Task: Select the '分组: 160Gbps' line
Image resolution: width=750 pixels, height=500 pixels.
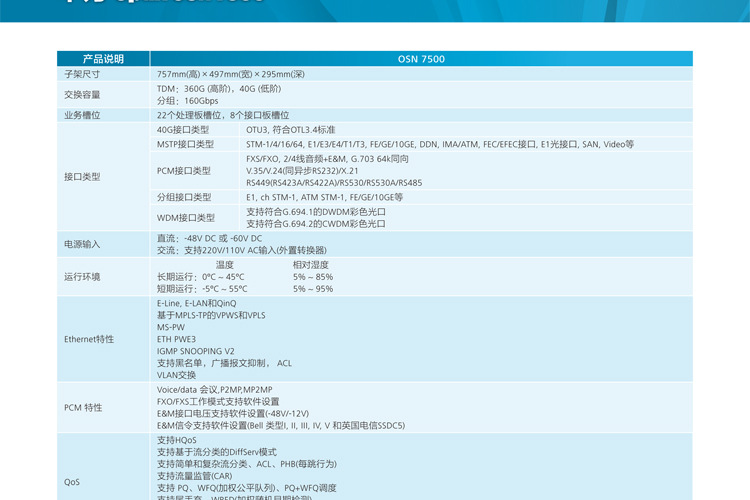Action: [x=188, y=101]
